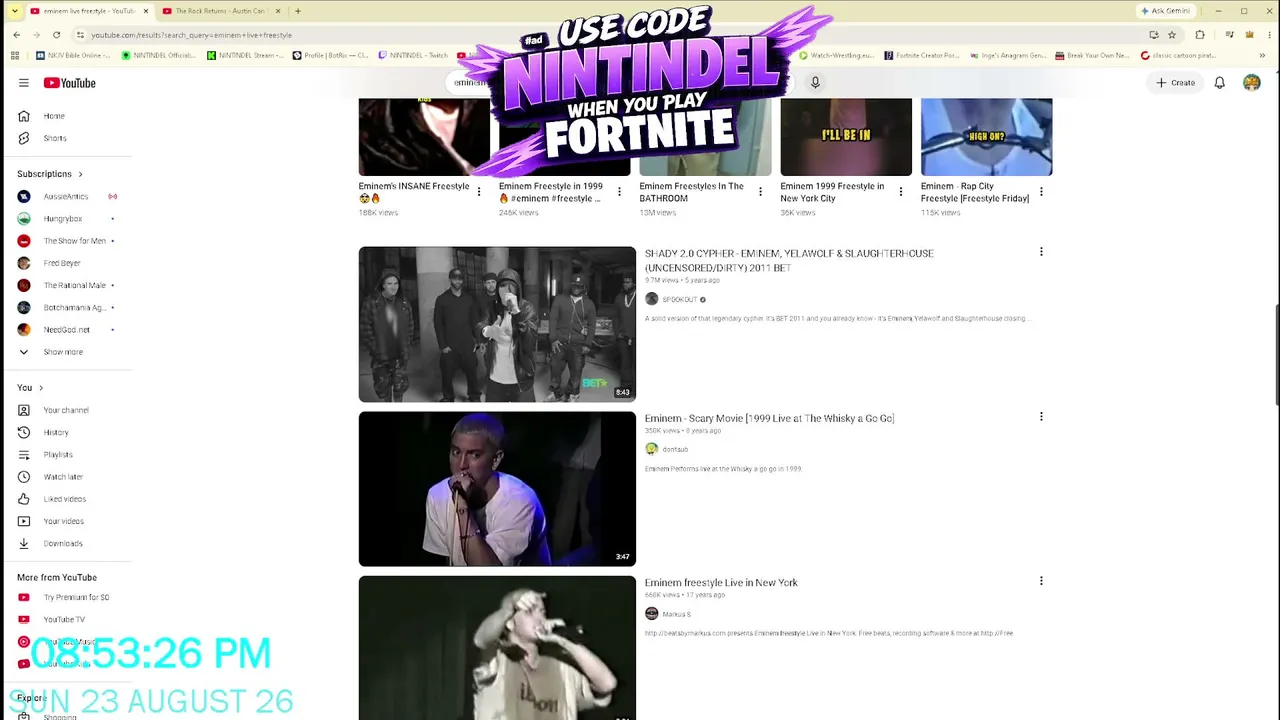Open options for SHADY 2.0 CYPHER video
This screenshot has height=720, width=1280.
(1041, 252)
